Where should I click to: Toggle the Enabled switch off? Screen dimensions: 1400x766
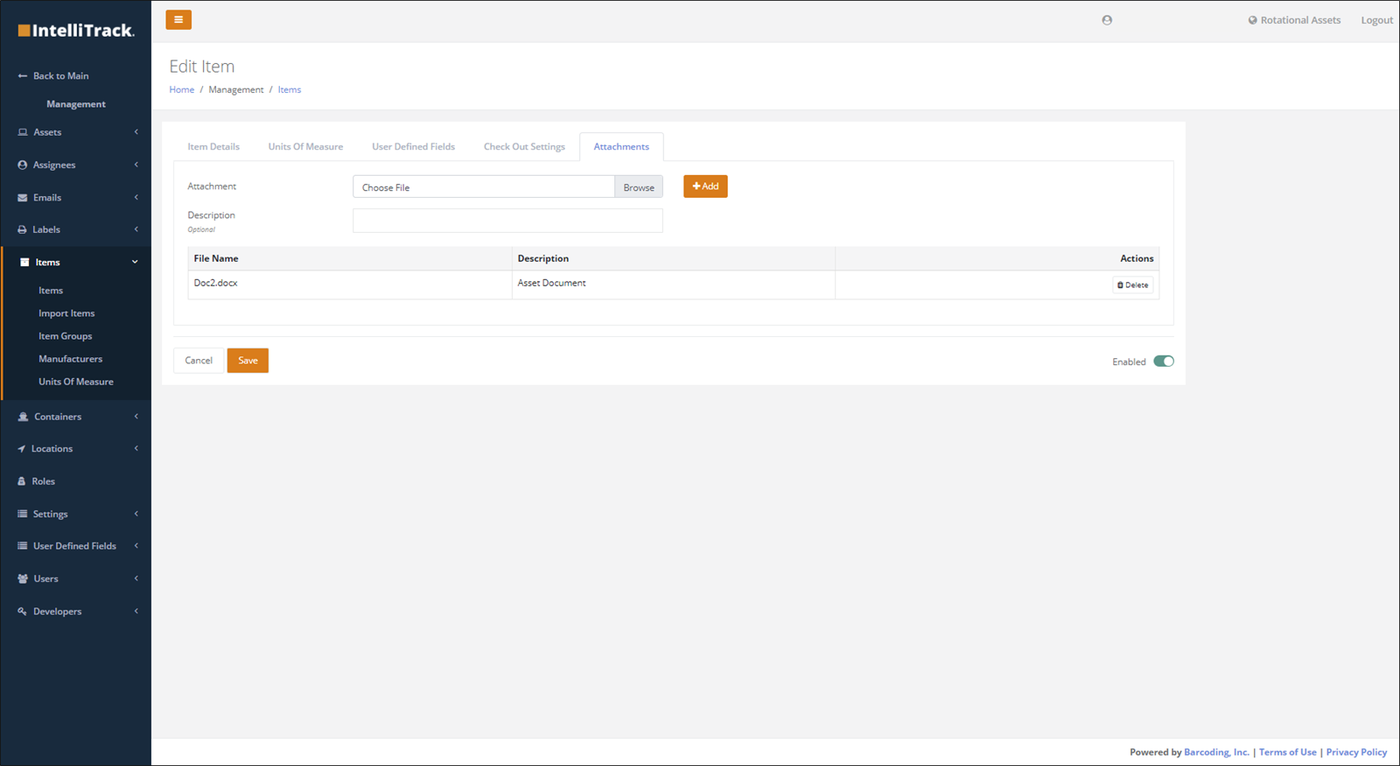(1163, 362)
